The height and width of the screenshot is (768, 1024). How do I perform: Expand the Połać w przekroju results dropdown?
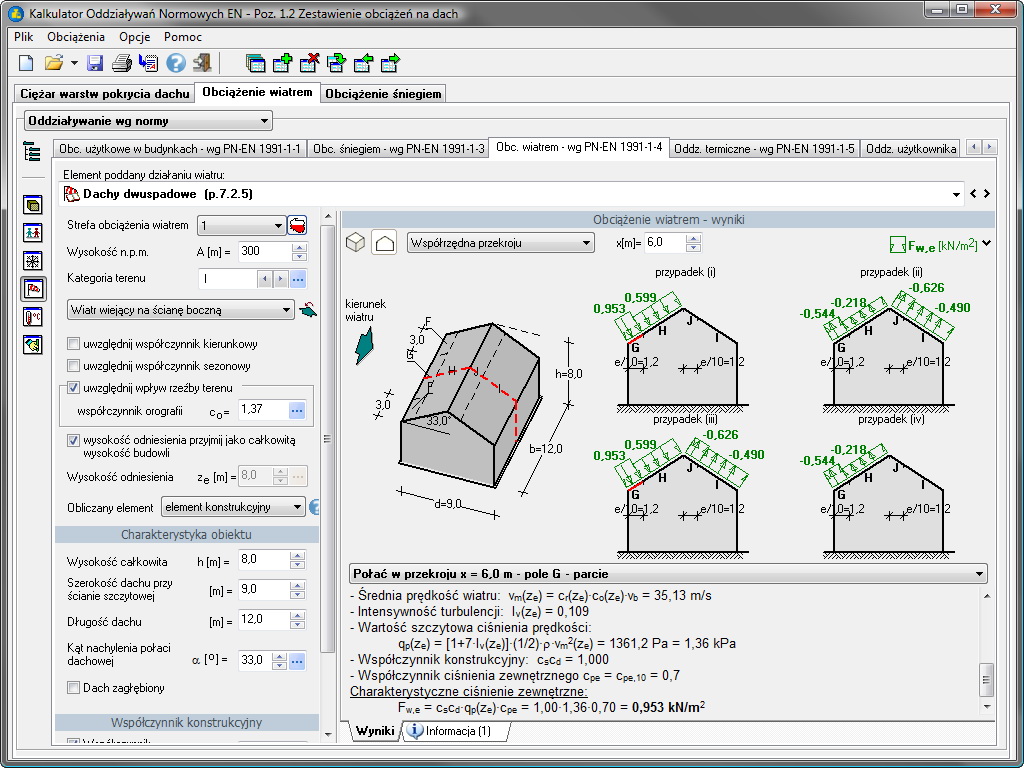tap(668, 574)
